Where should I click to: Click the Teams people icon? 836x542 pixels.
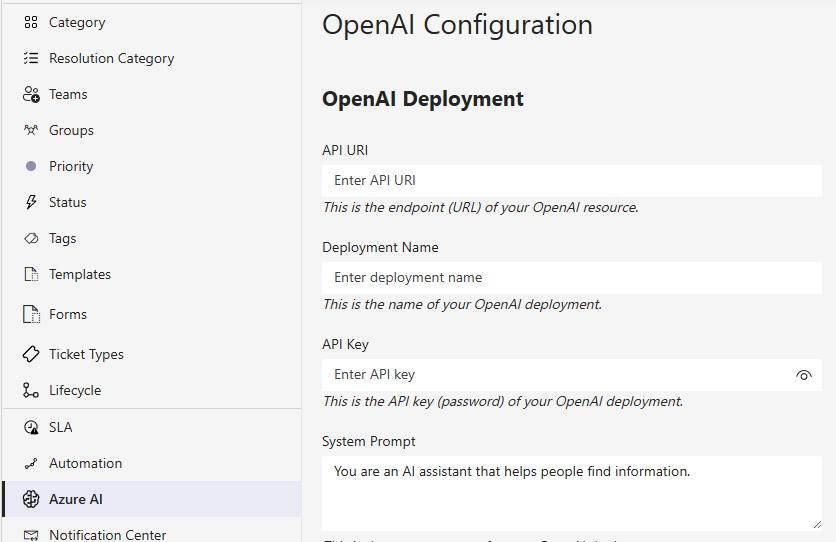pyautogui.click(x=31, y=94)
